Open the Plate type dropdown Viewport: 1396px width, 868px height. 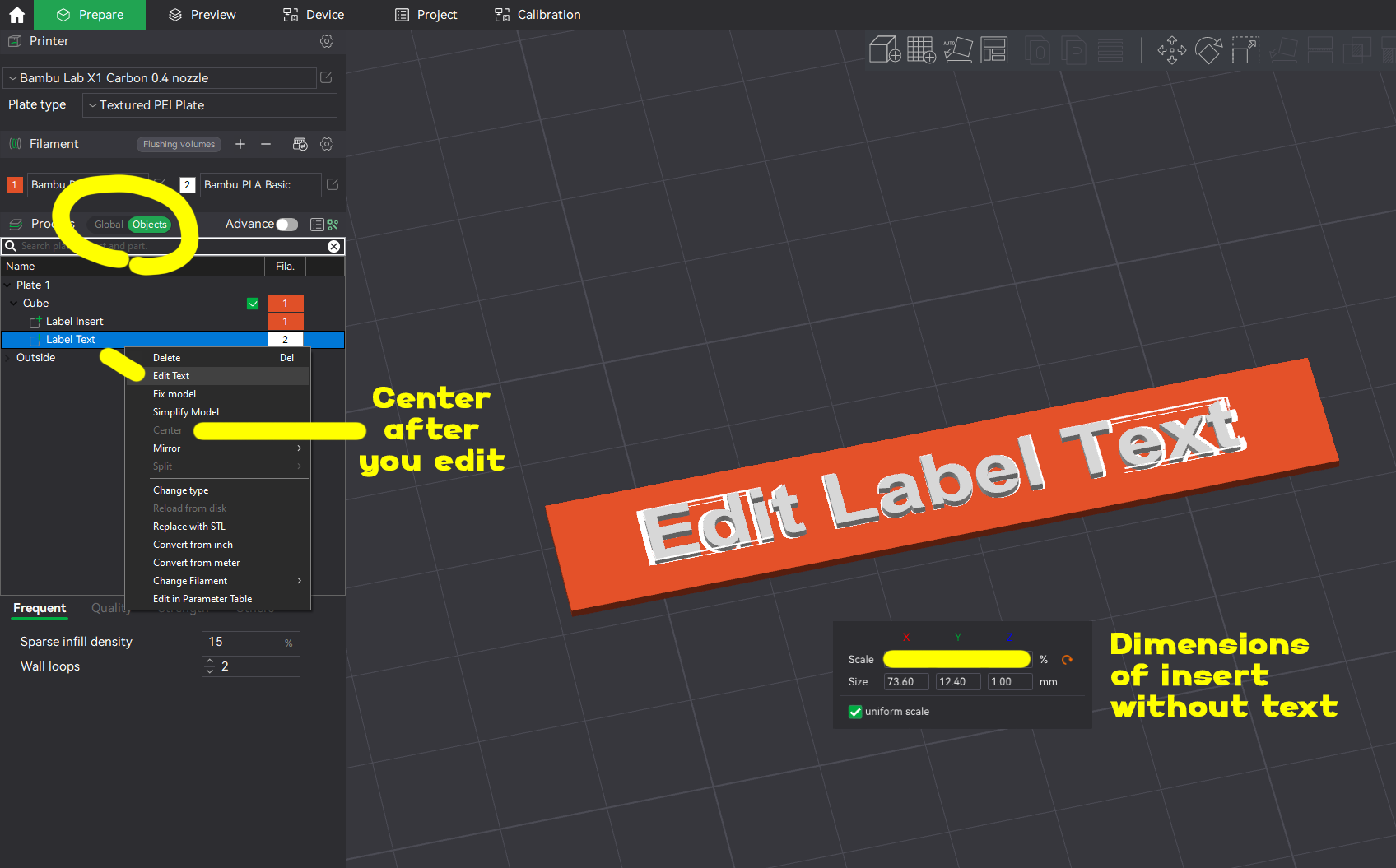(x=210, y=105)
